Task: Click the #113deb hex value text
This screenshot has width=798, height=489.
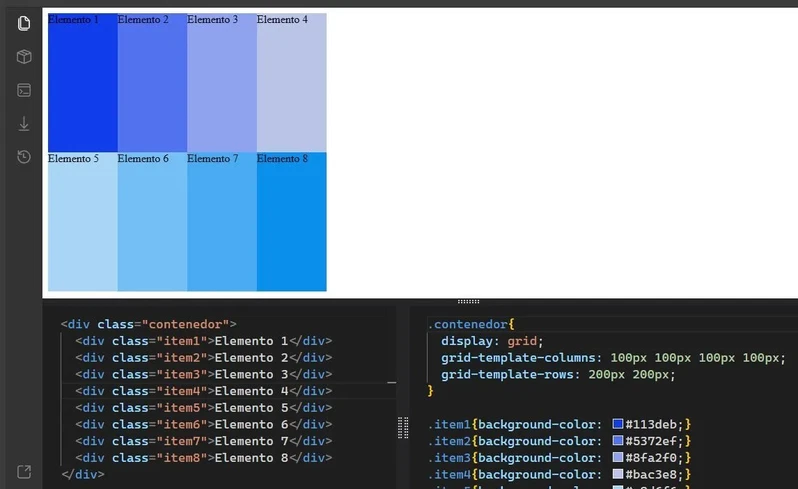Action: click(x=651, y=424)
